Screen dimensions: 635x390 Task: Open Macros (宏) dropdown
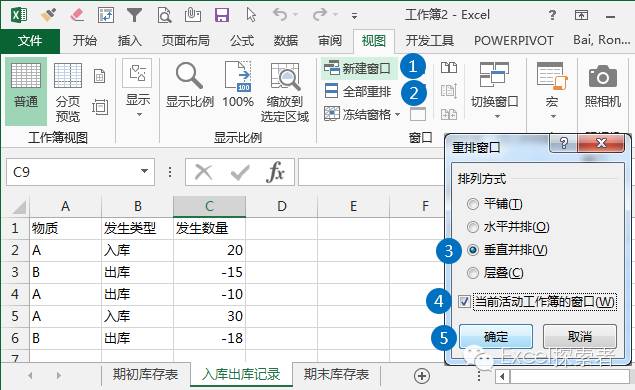point(552,90)
